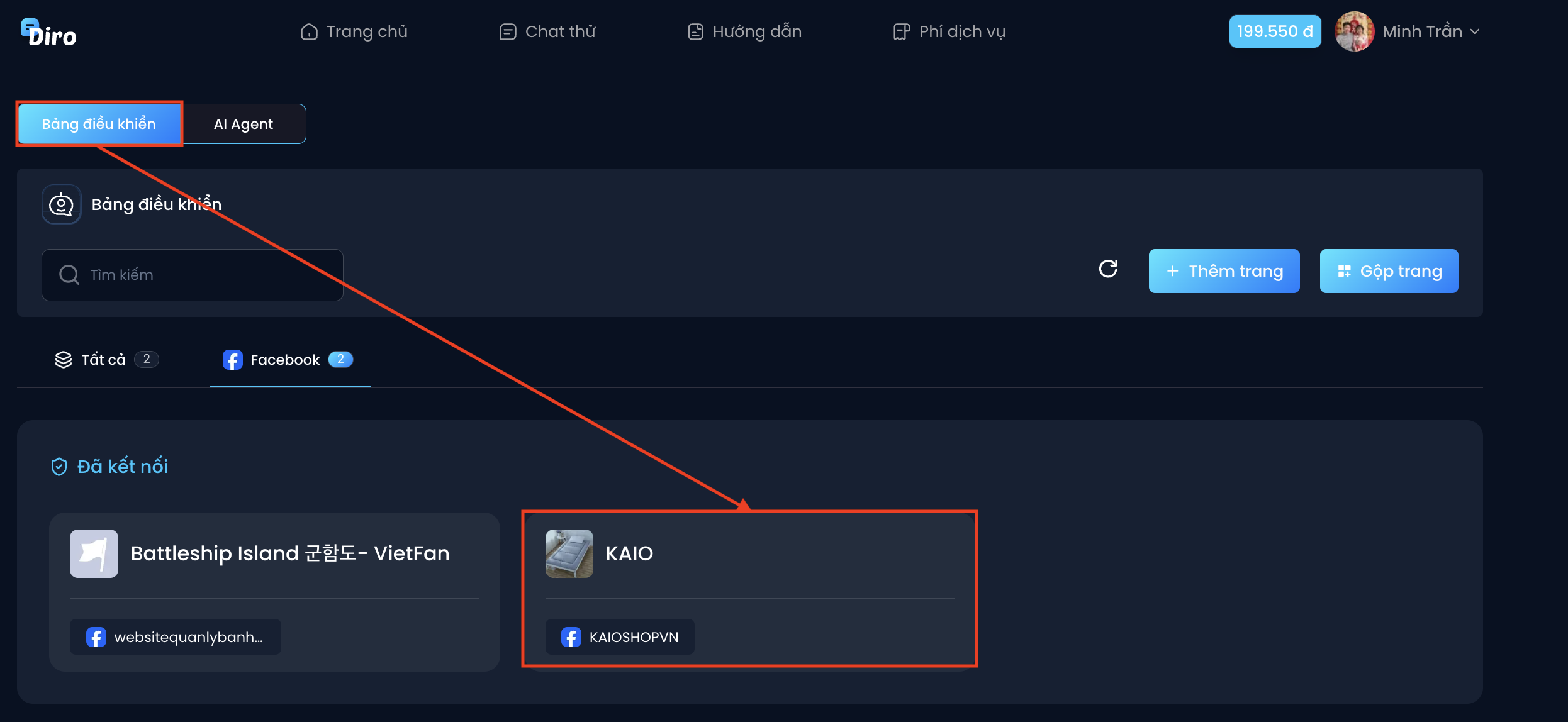Click the refresh icon beside Thêm trang
The width and height of the screenshot is (1568, 722).
[1108, 269]
